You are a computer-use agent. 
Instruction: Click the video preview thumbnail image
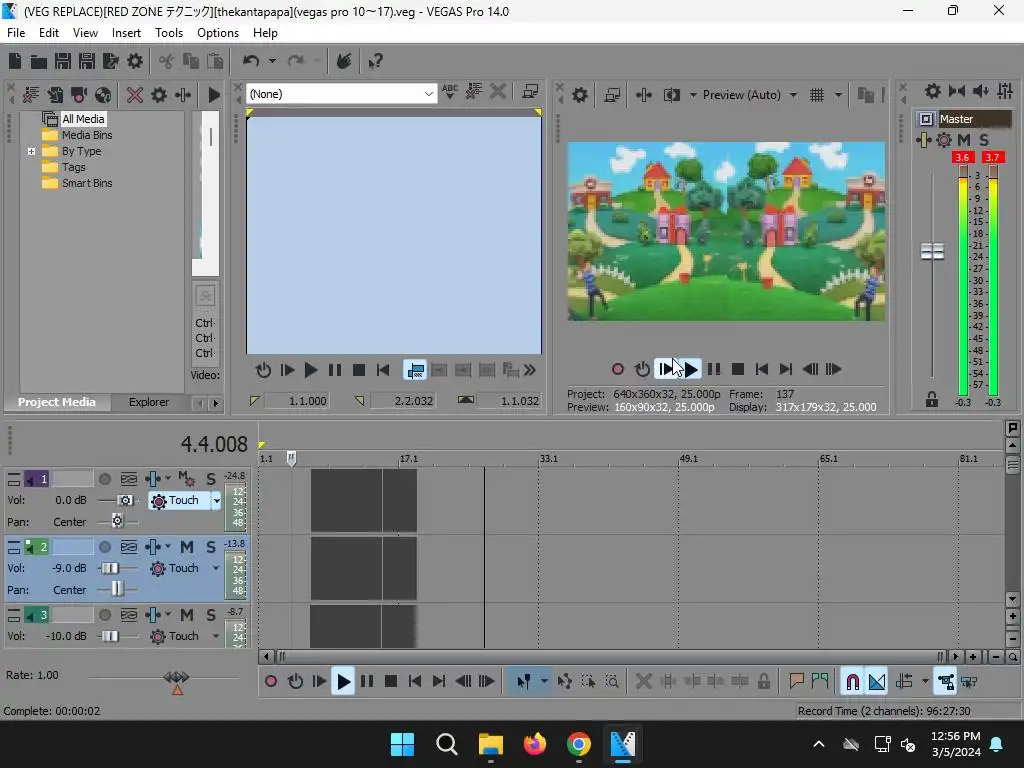point(726,231)
